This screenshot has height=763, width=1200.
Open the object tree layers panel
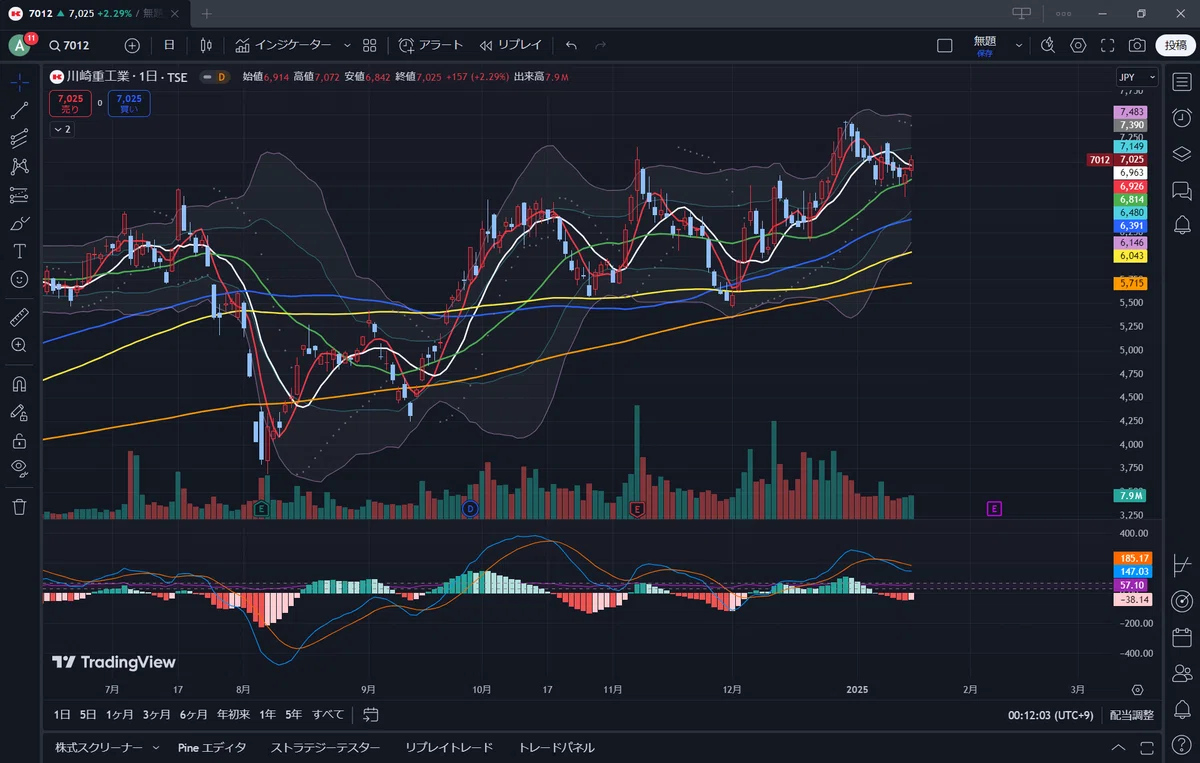[x=1181, y=153]
